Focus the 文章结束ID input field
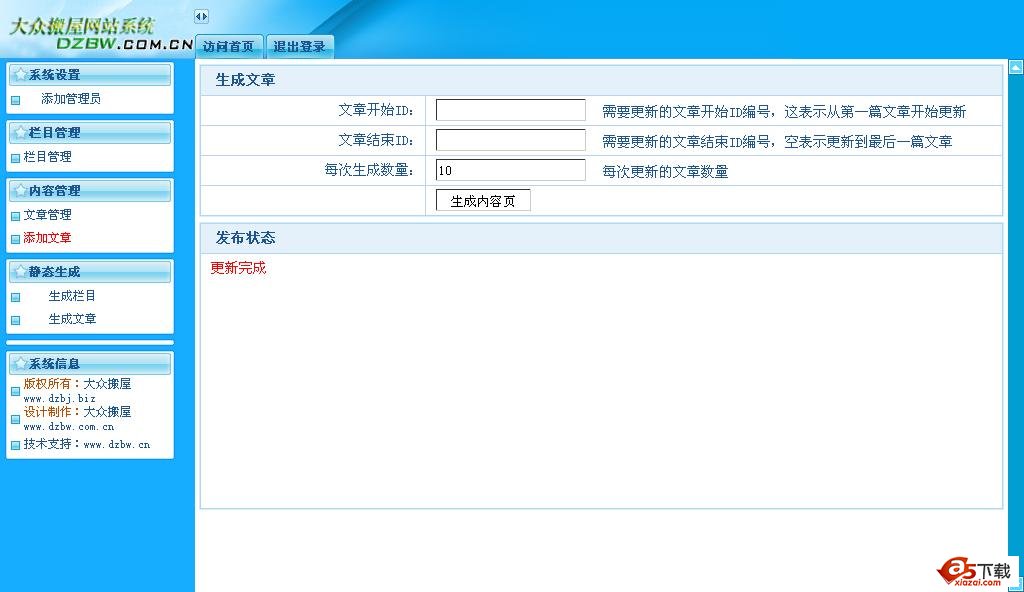This screenshot has height=592, width=1024. (510, 140)
